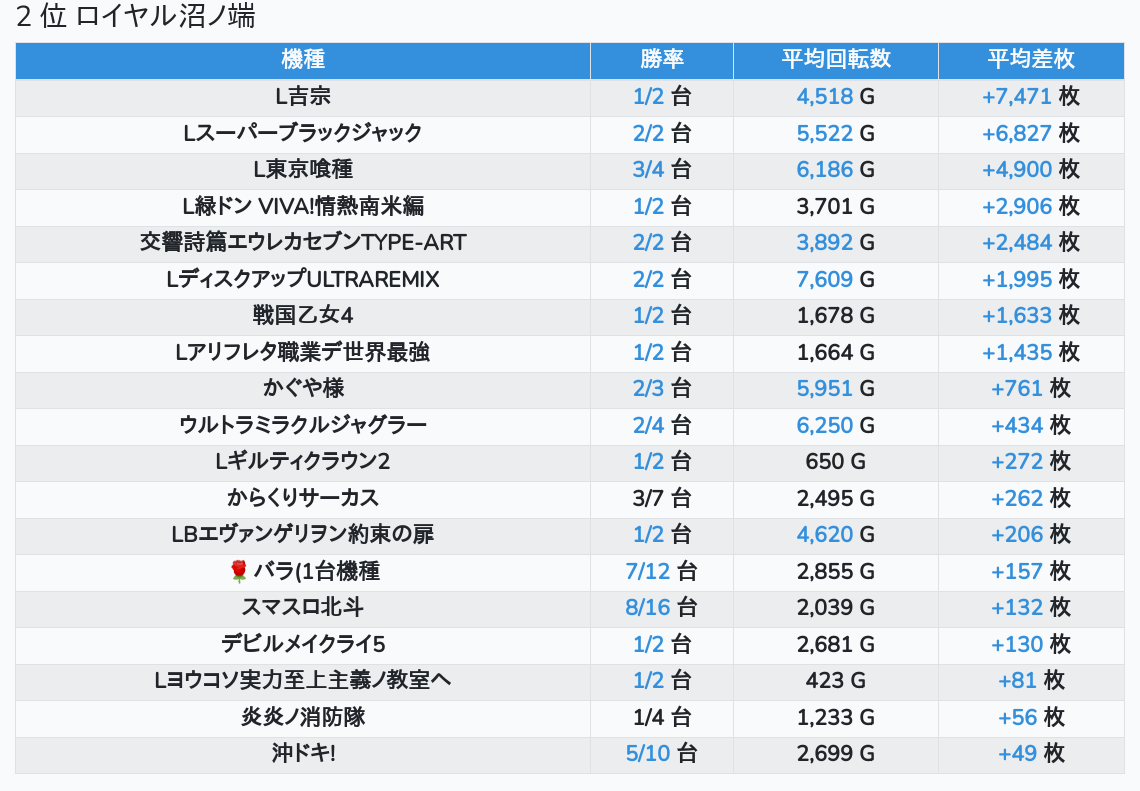1140x791 pixels.
Task: Click average spins 4,620 G value
Action: pos(835,534)
